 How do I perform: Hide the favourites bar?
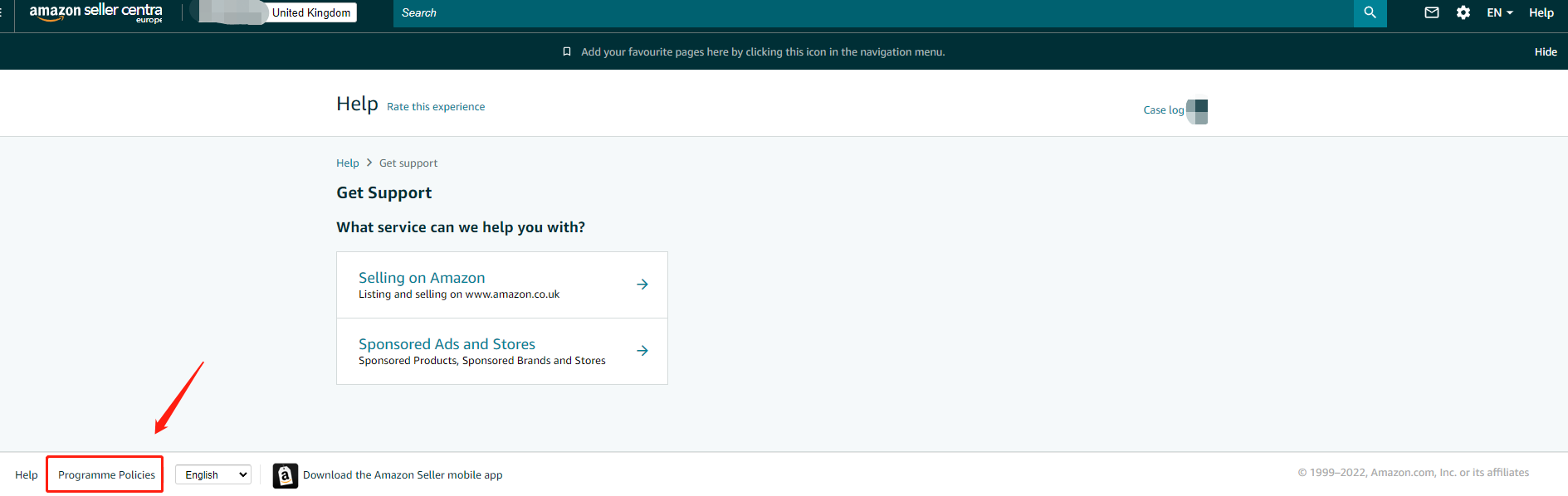(x=1546, y=51)
